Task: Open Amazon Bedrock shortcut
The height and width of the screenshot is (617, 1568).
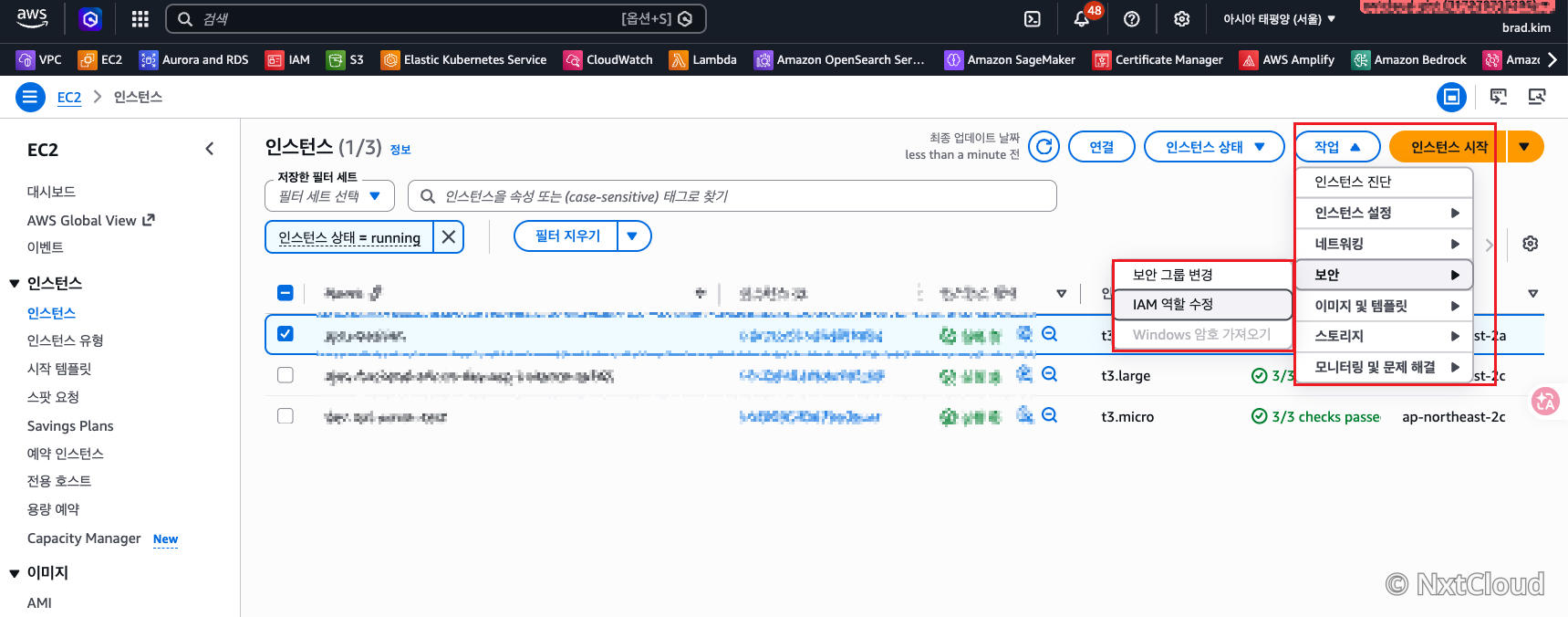Action: coord(1409,59)
